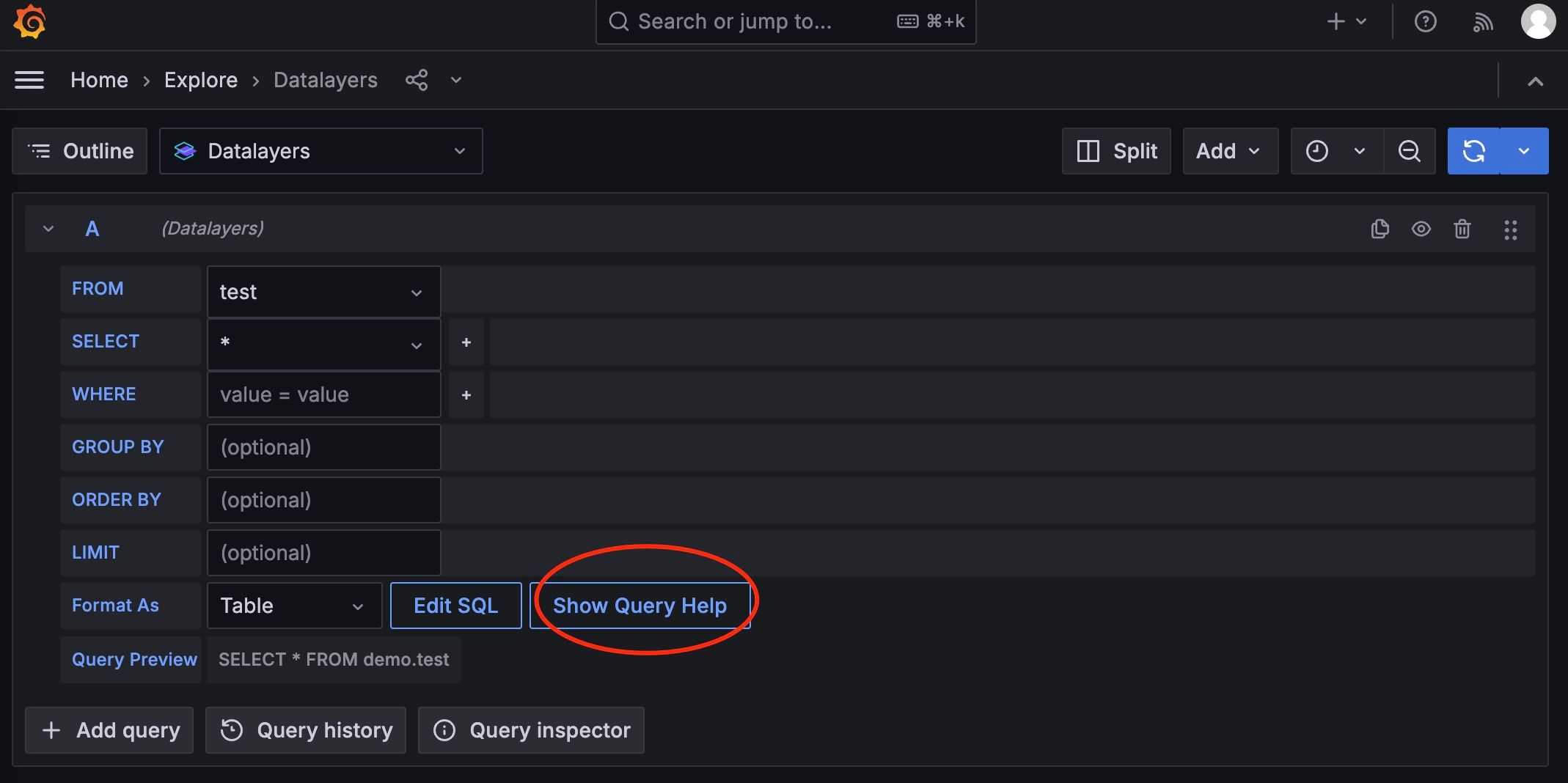
Task: Navigate to Home in the breadcrumb
Action: click(x=99, y=80)
